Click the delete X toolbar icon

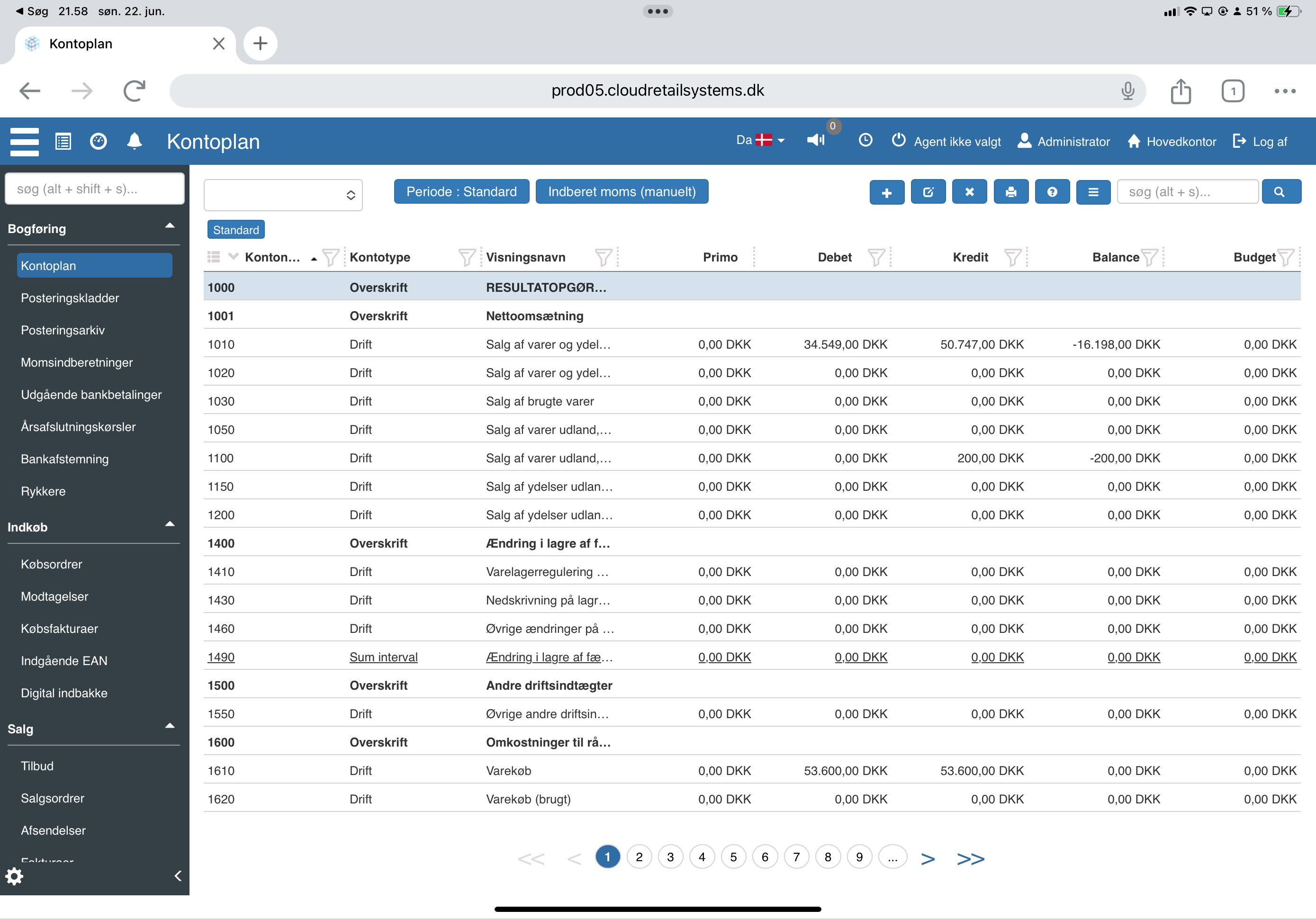(969, 192)
